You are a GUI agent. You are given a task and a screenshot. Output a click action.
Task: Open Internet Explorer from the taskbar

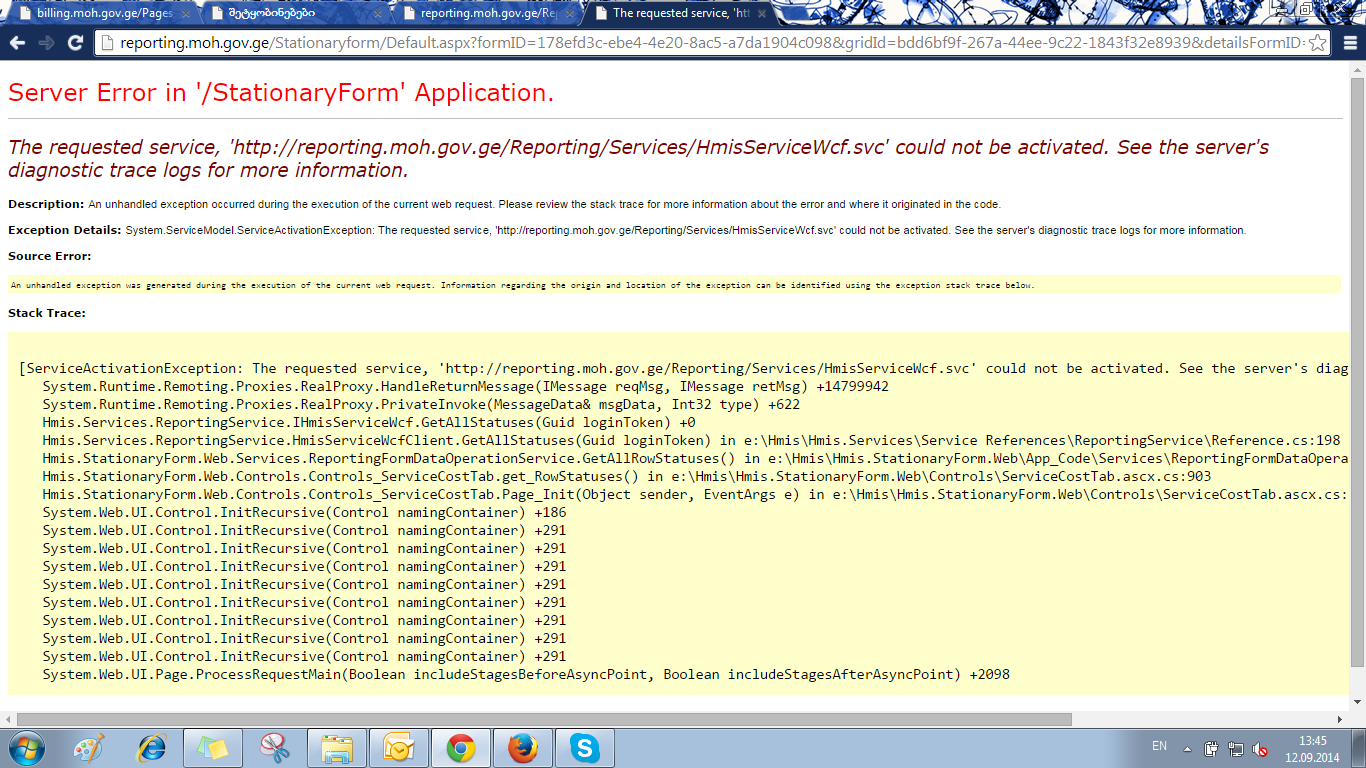coord(152,748)
